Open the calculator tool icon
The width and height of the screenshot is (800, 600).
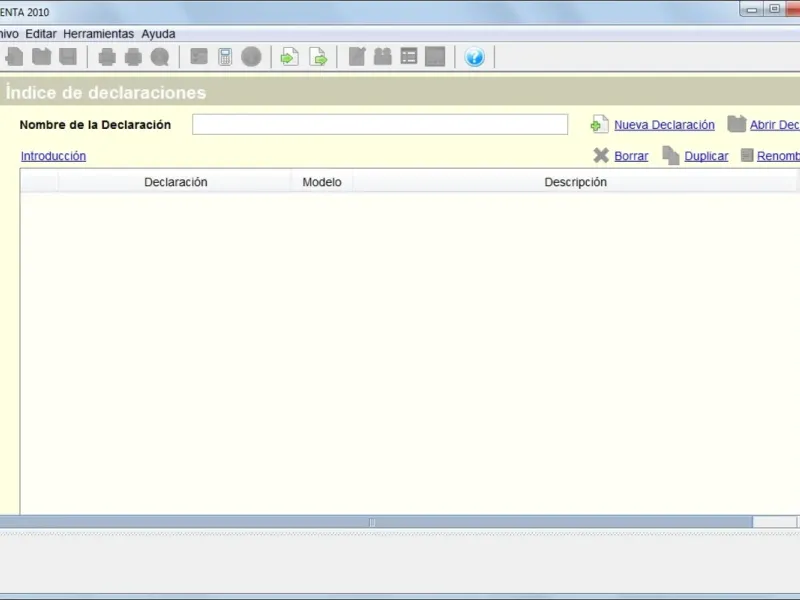[225, 57]
